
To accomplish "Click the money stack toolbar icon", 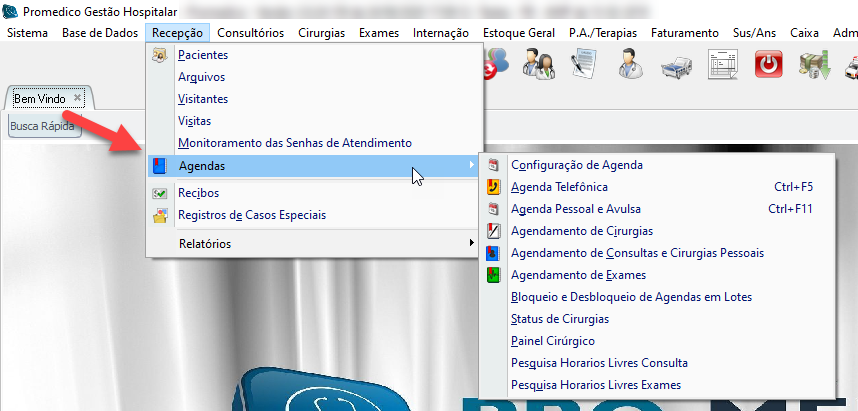I will pos(811,66).
